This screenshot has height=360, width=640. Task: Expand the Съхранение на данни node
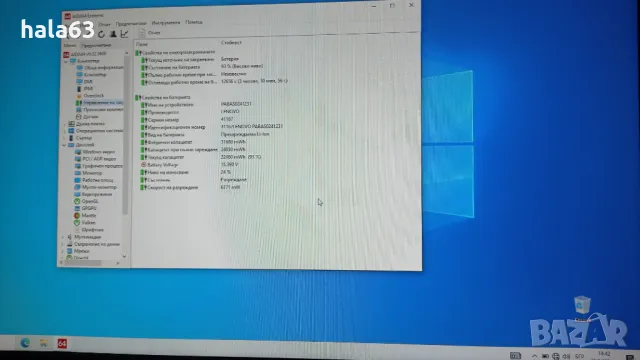[x=63, y=244]
